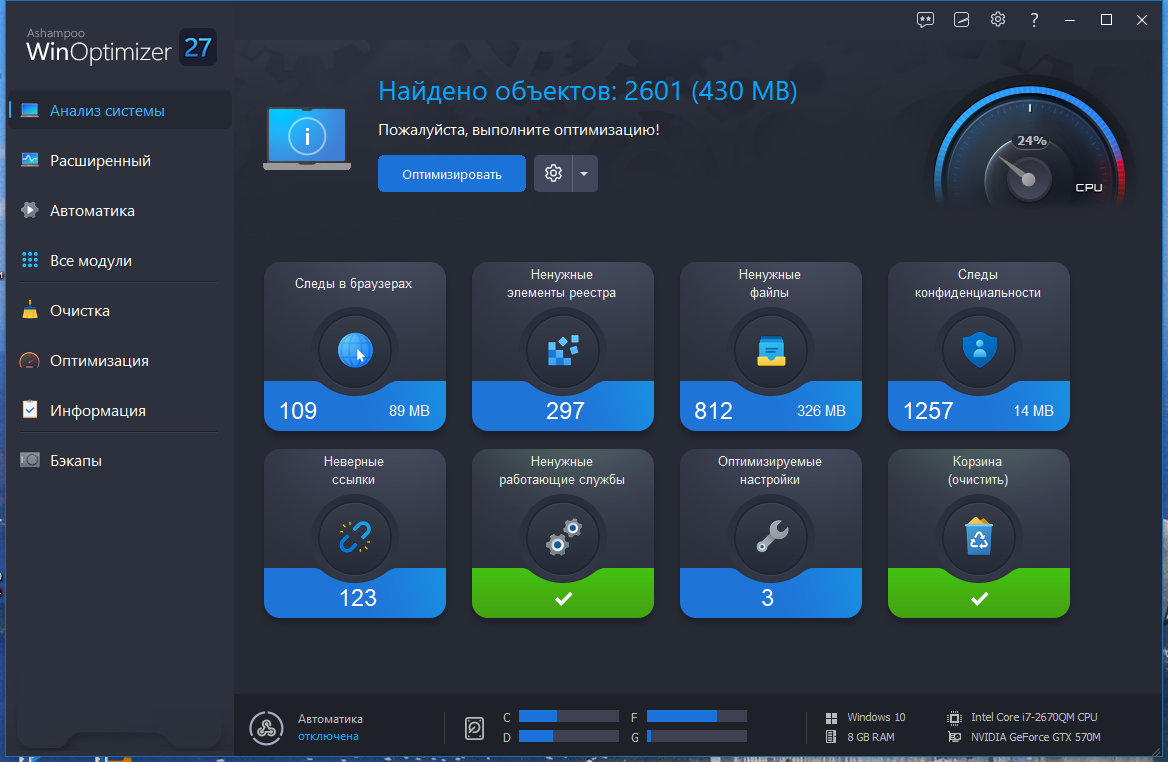Click the unnecessary registry entries icon

coord(563,350)
